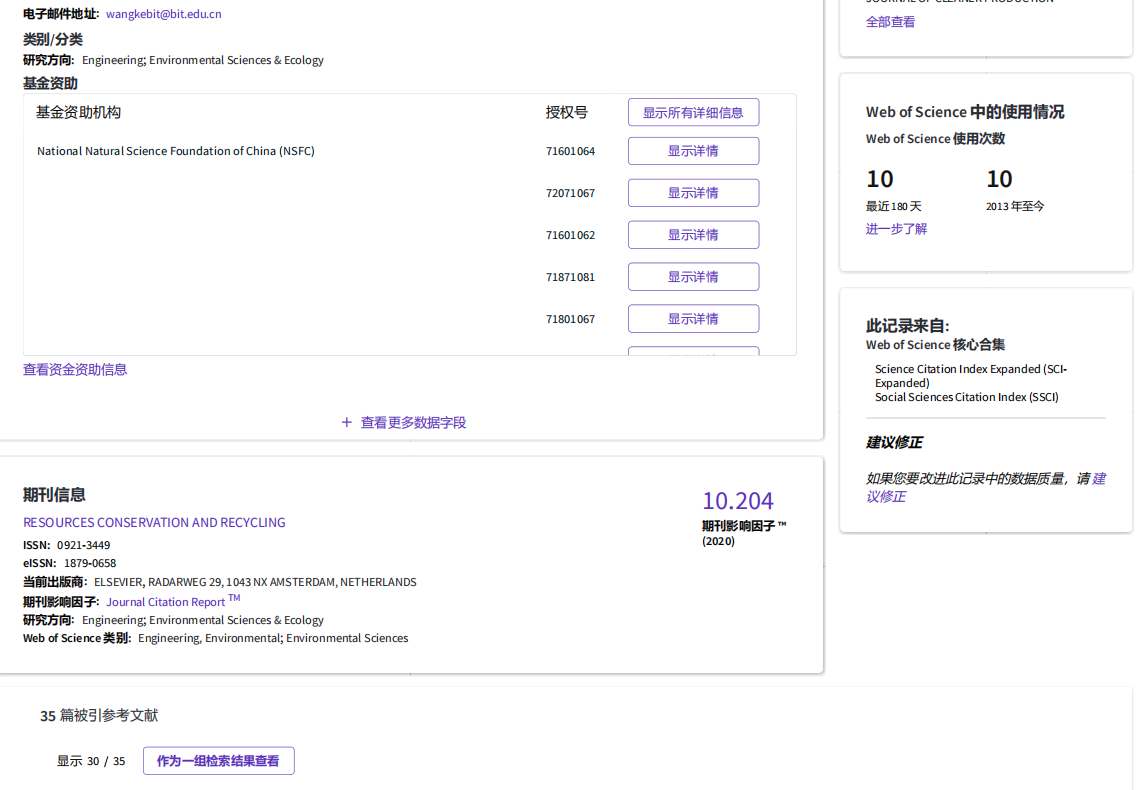This screenshot has width=1139, height=790.
Task: Open the Journal Citation Report link
Action: click(166, 602)
